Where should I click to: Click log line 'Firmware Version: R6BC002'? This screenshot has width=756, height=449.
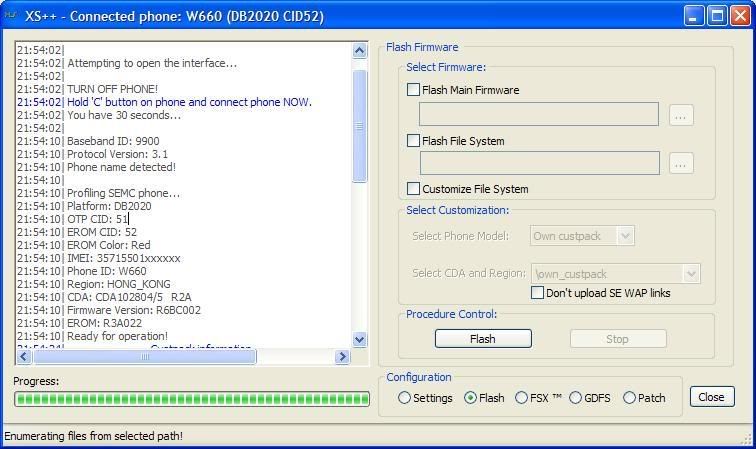pyautogui.click(x=134, y=311)
